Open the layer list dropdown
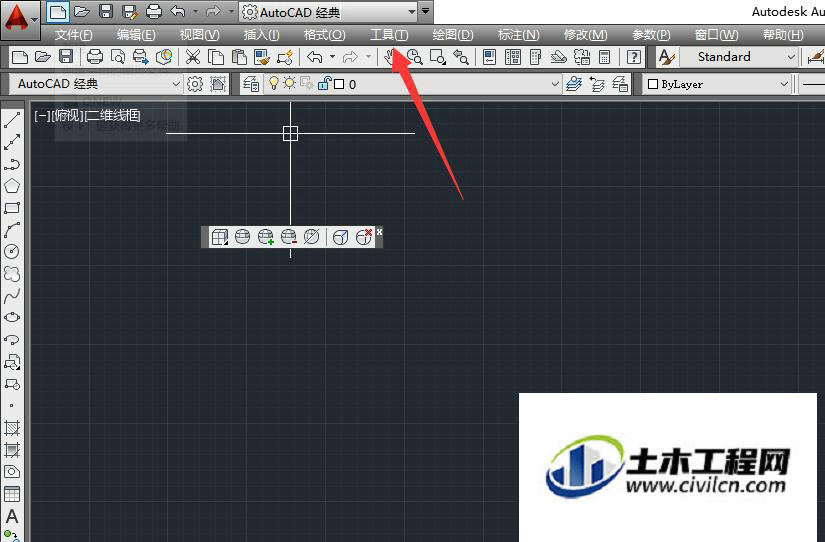 (x=555, y=84)
